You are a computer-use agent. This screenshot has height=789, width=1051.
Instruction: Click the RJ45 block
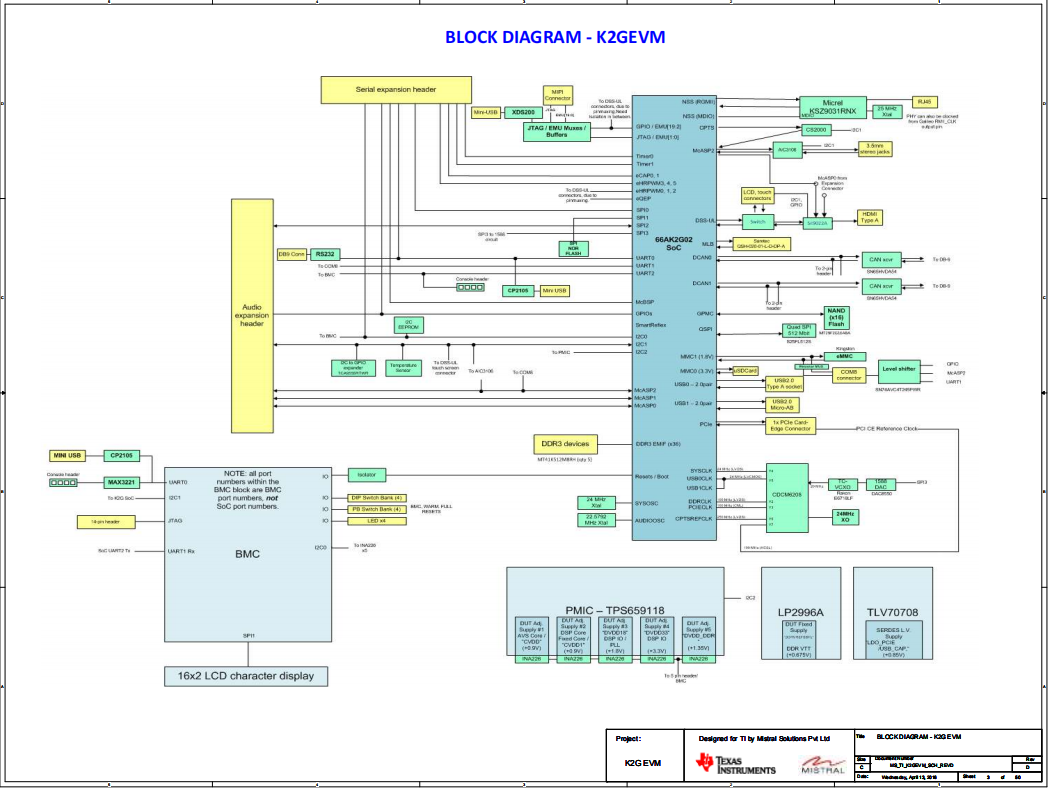924,102
